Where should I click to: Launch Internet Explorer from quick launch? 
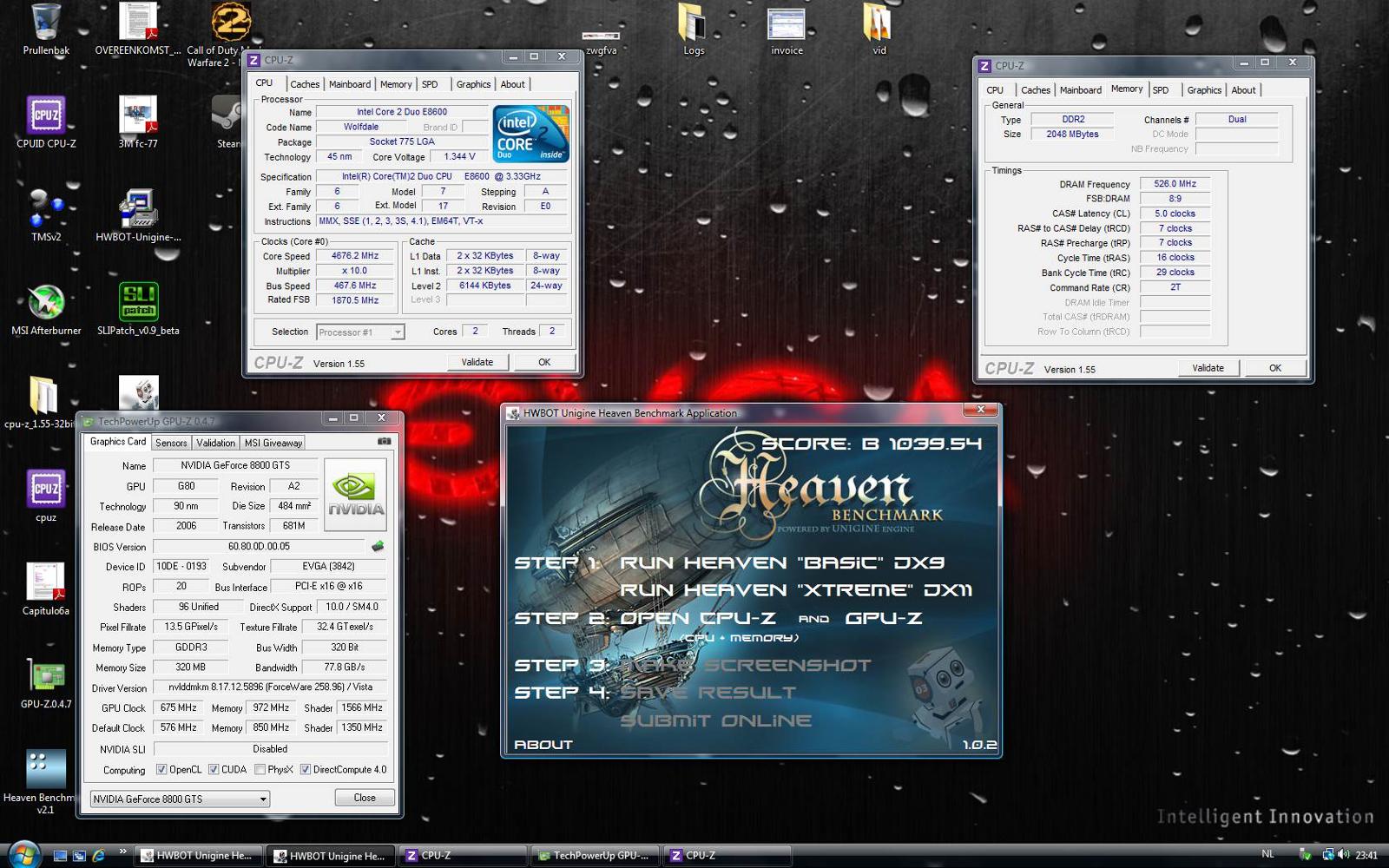click(98, 855)
